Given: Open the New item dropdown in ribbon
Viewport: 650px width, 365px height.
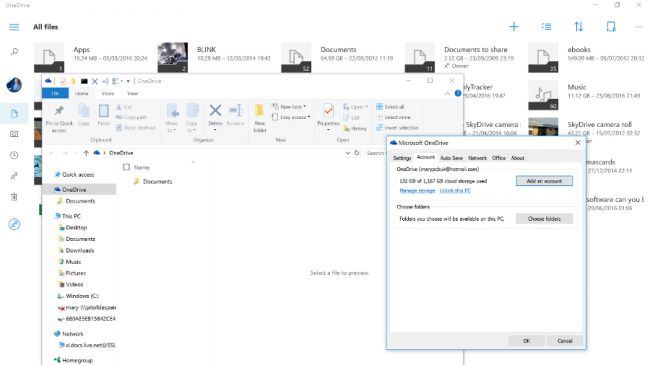Looking at the screenshot, I should [289, 107].
